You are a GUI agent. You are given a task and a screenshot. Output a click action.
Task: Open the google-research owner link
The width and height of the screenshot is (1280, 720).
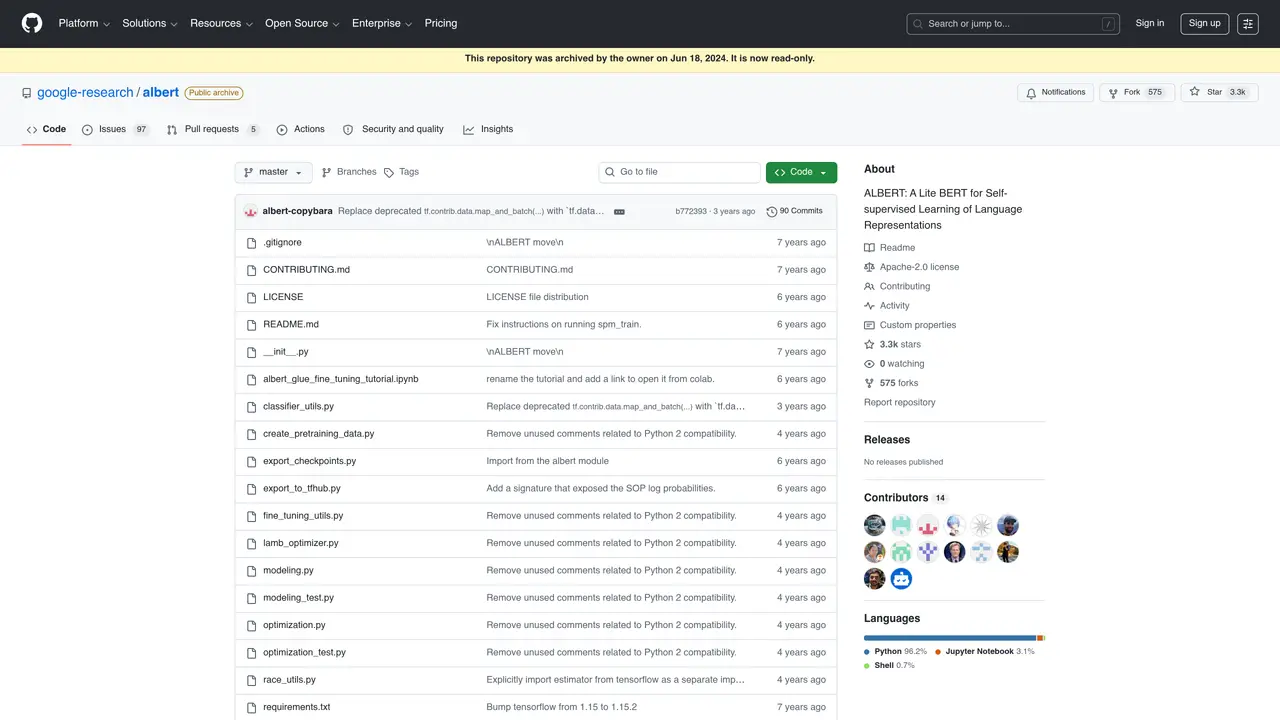[x=85, y=93]
